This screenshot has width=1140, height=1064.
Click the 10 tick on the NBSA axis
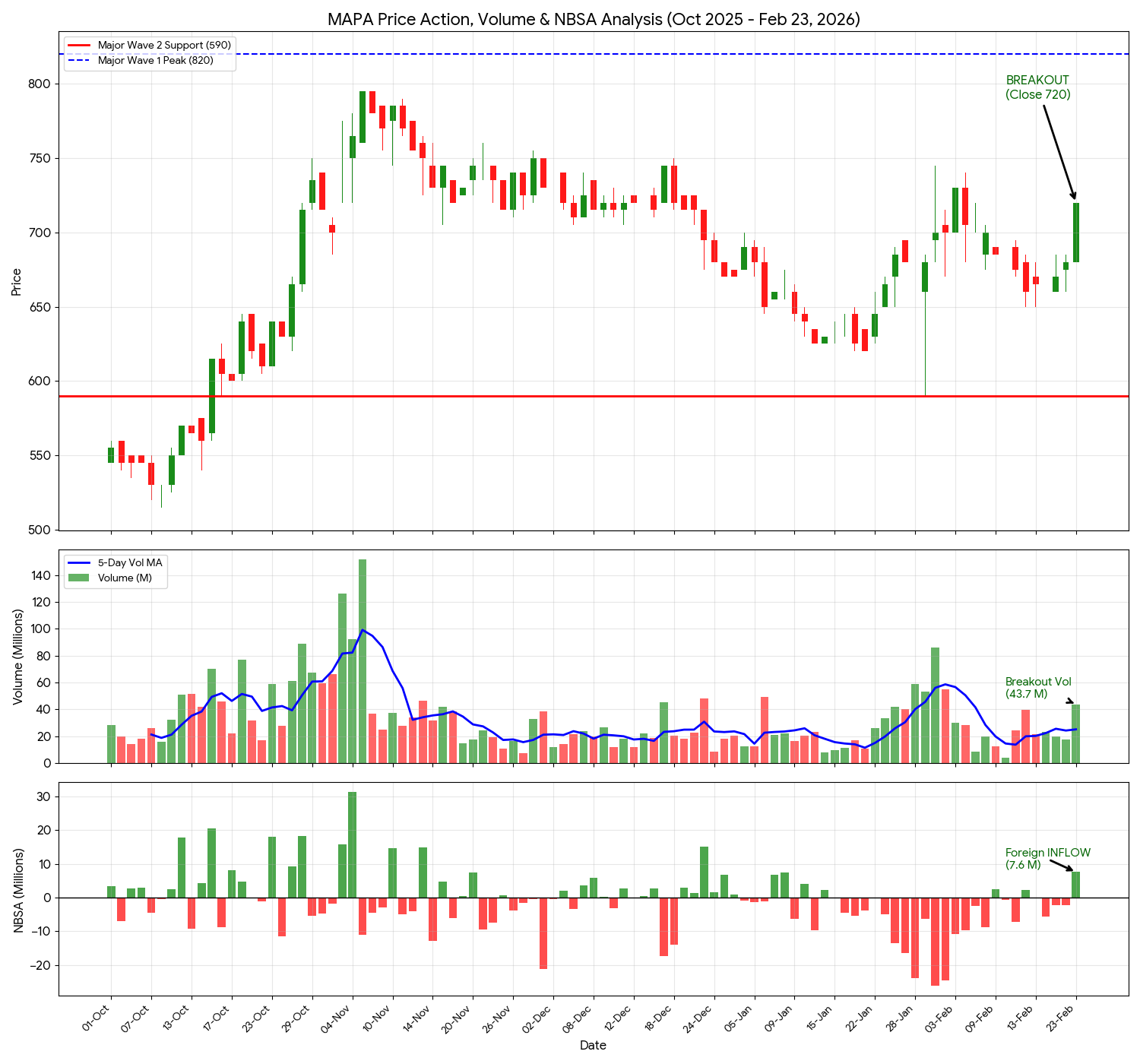[x=45, y=865]
